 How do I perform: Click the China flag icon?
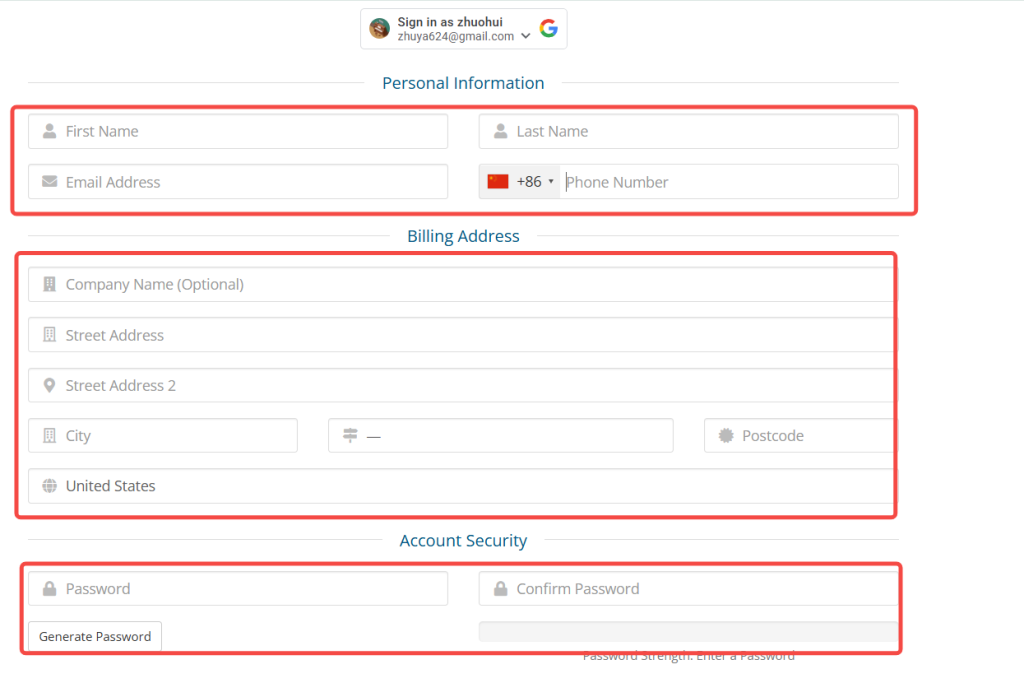(498, 182)
